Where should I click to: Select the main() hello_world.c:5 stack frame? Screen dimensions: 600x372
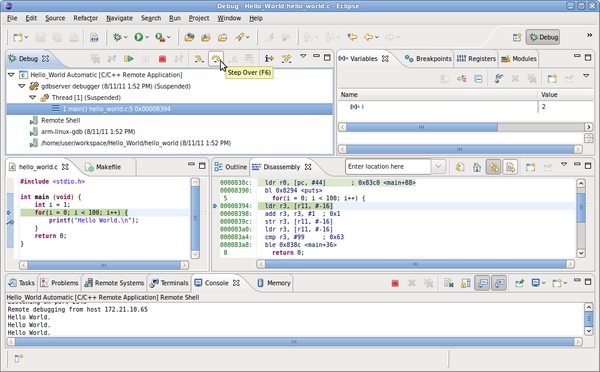170,109
